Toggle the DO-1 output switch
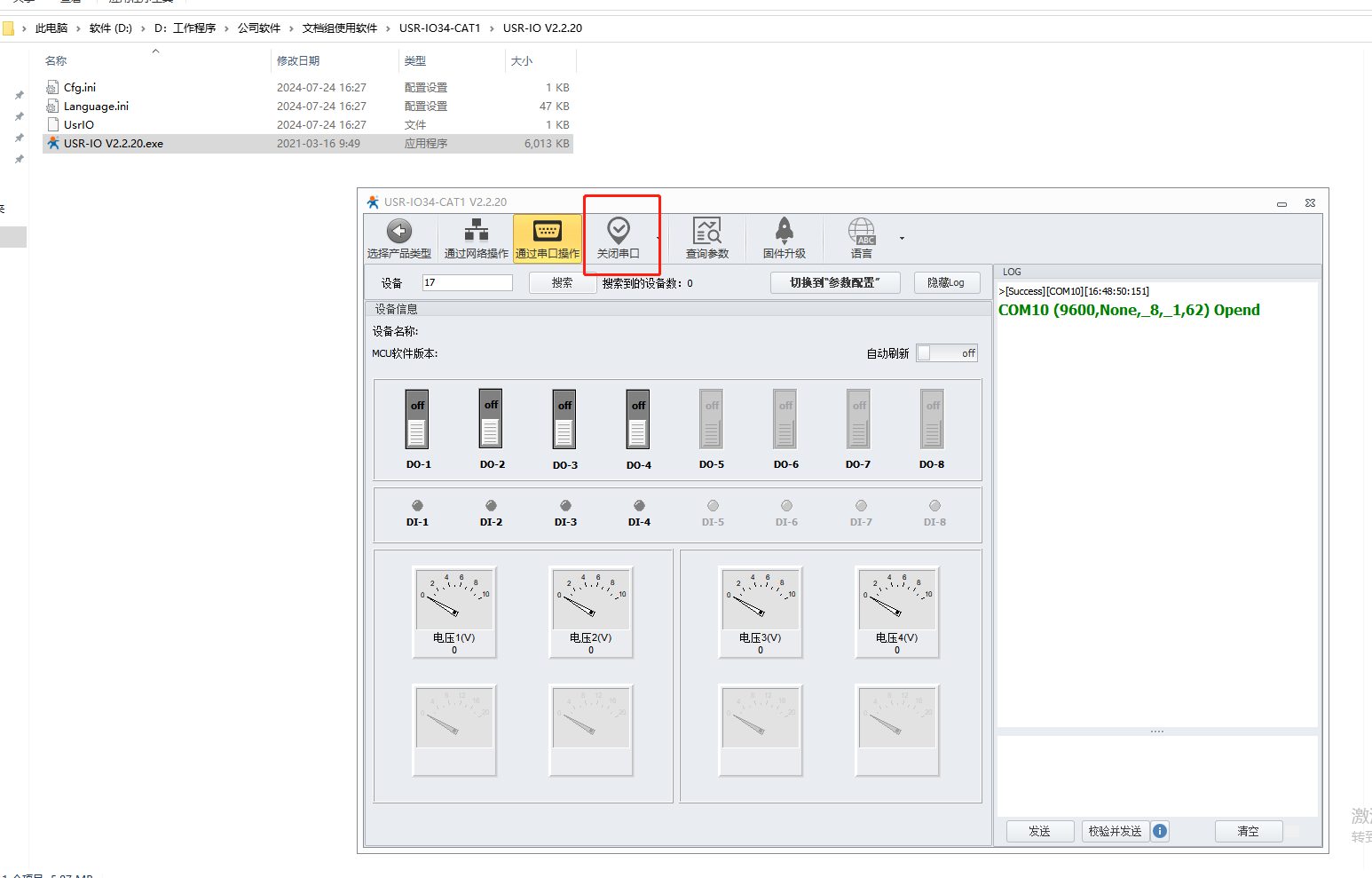The image size is (1372, 878). 417,420
